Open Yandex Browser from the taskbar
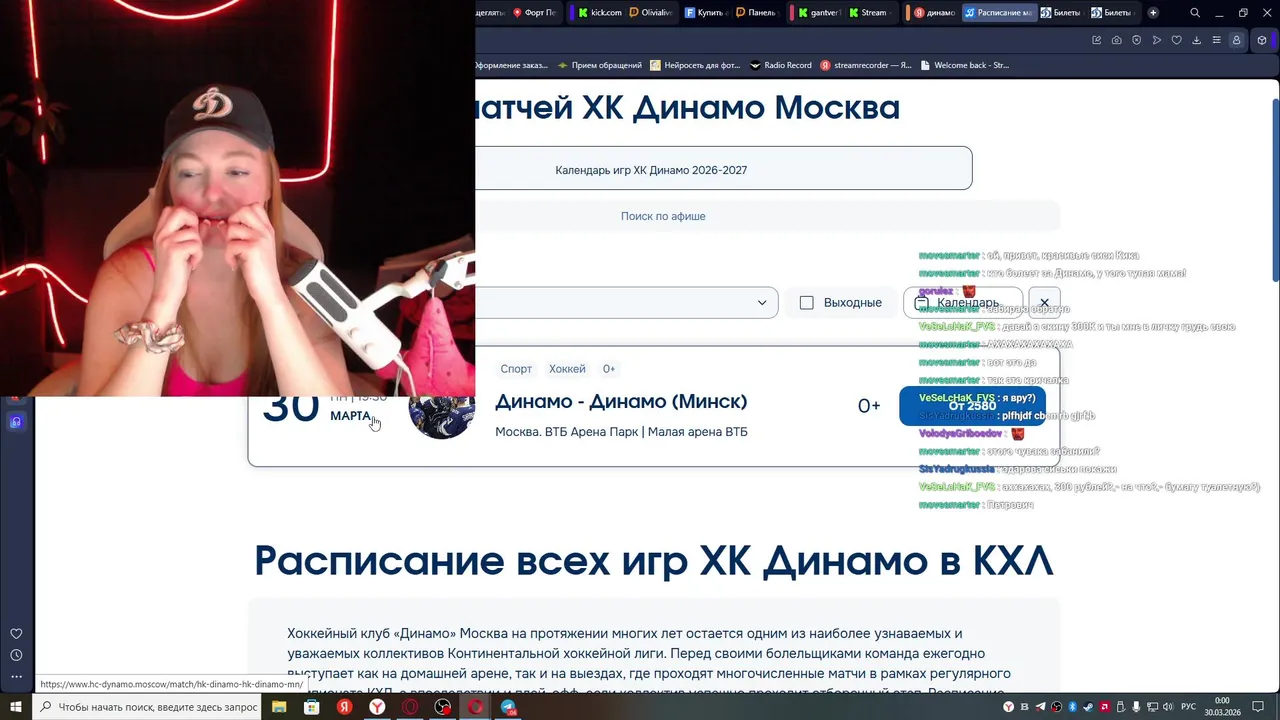 [377, 707]
